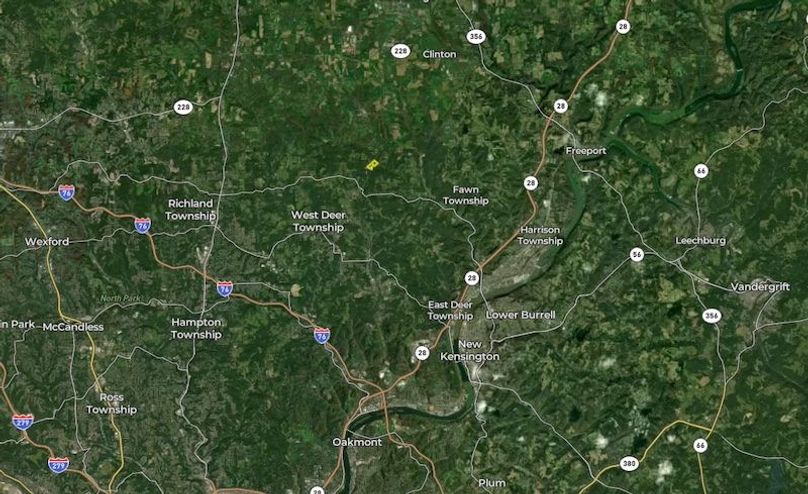Select the Vandergrift place label
This screenshot has width=808, height=494.
click(760, 287)
